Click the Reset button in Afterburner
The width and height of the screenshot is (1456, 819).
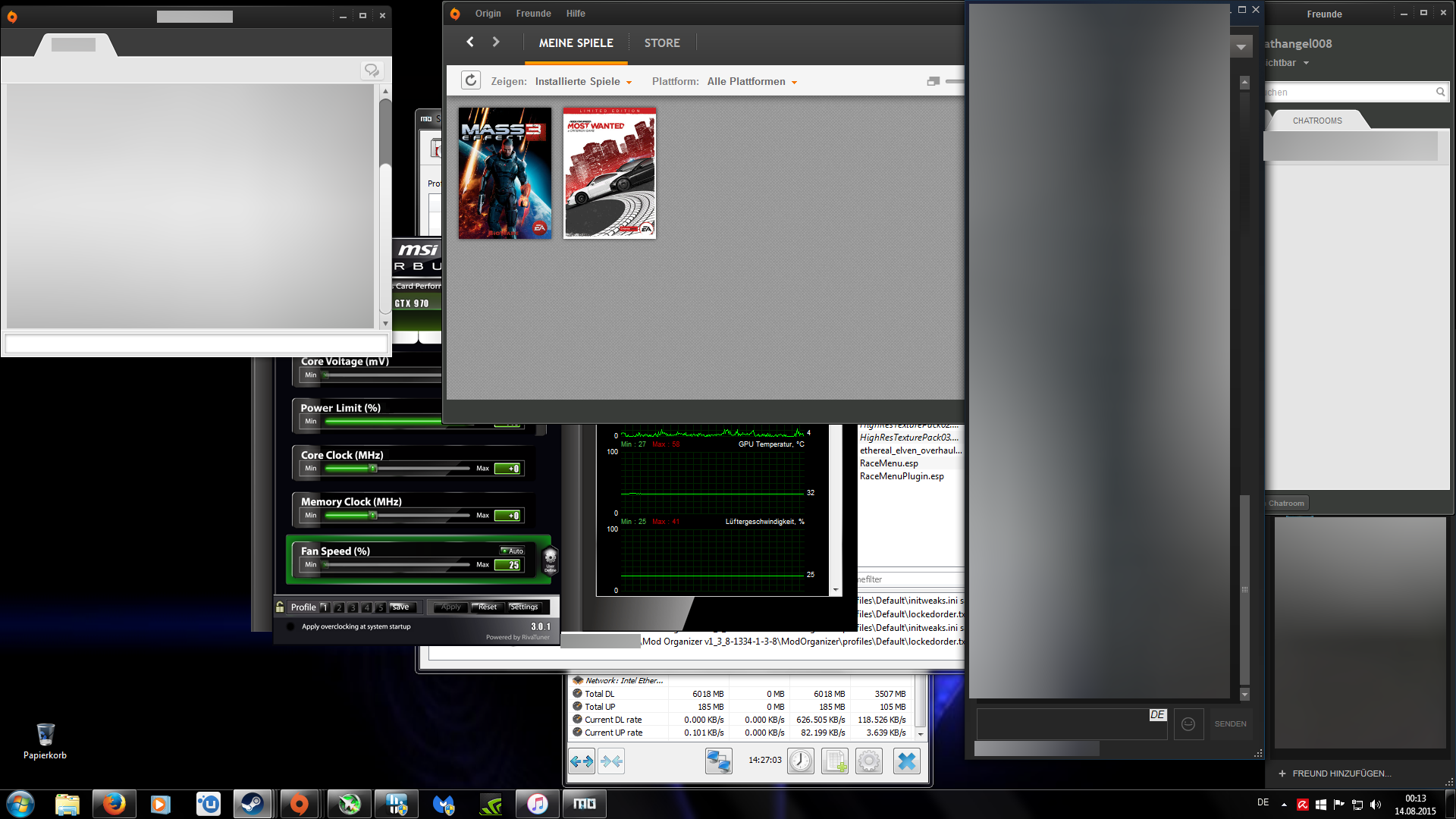pos(487,607)
